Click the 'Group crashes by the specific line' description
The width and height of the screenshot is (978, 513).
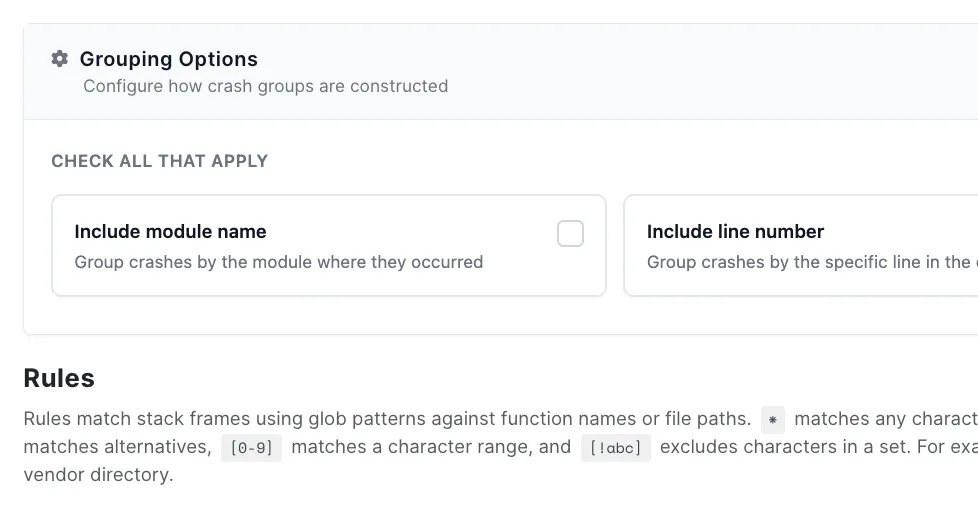812,262
